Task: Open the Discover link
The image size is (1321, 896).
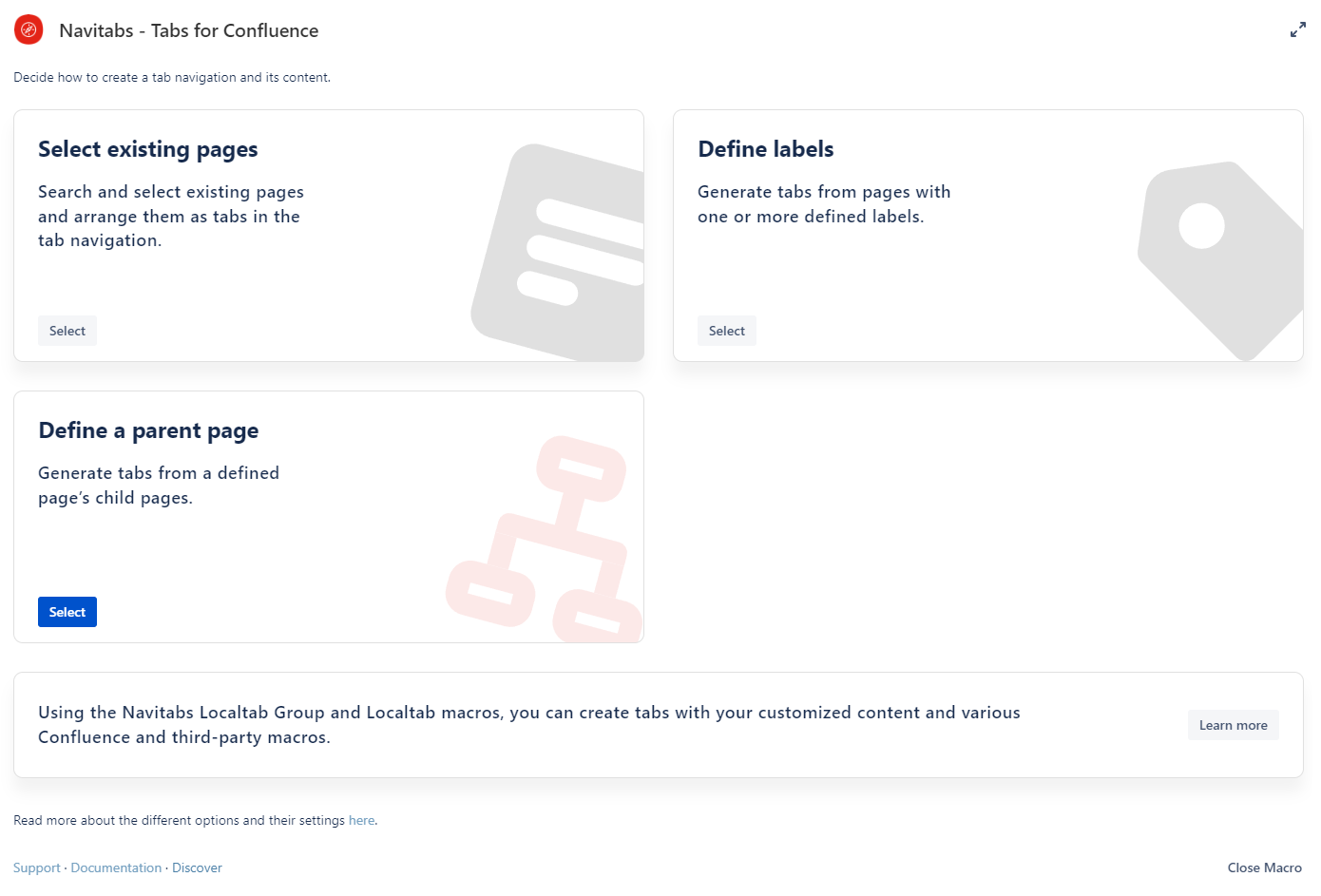Action: [x=197, y=867]
